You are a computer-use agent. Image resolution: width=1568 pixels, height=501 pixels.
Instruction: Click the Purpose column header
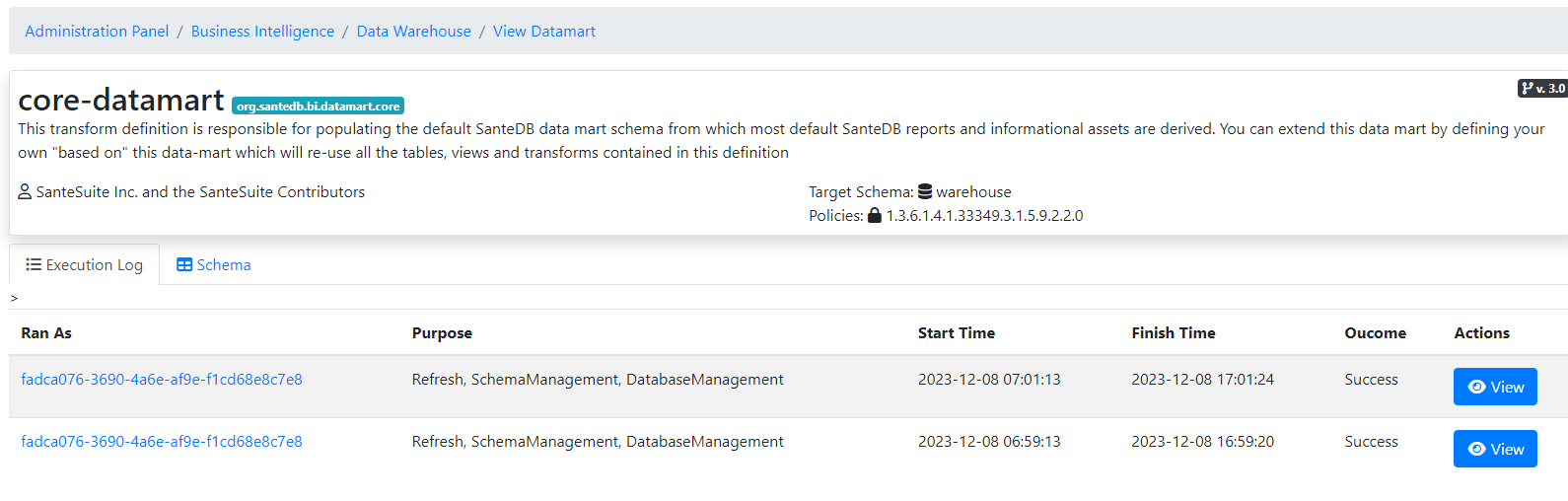point(442,333)
